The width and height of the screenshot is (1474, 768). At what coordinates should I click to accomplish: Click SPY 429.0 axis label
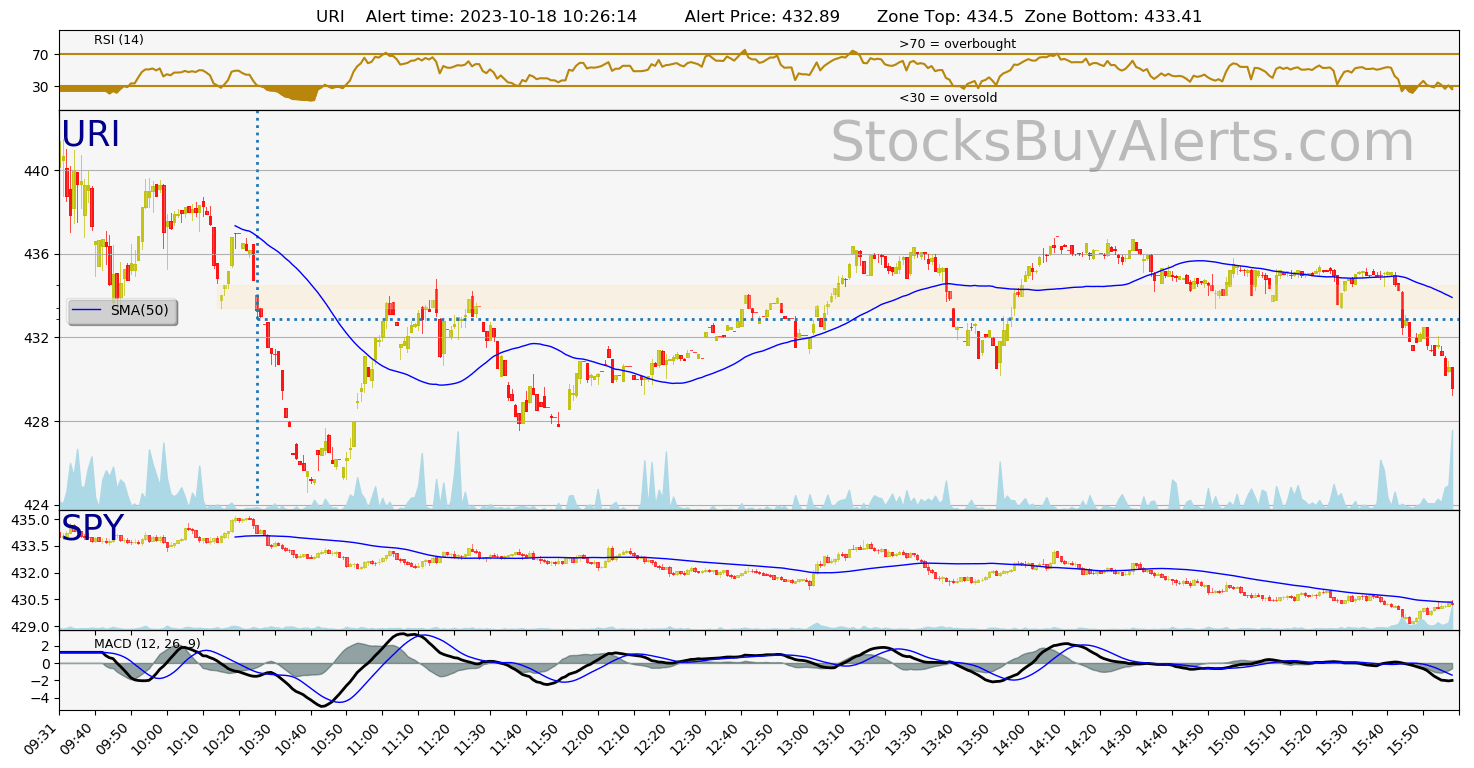(x=31, y=626)
